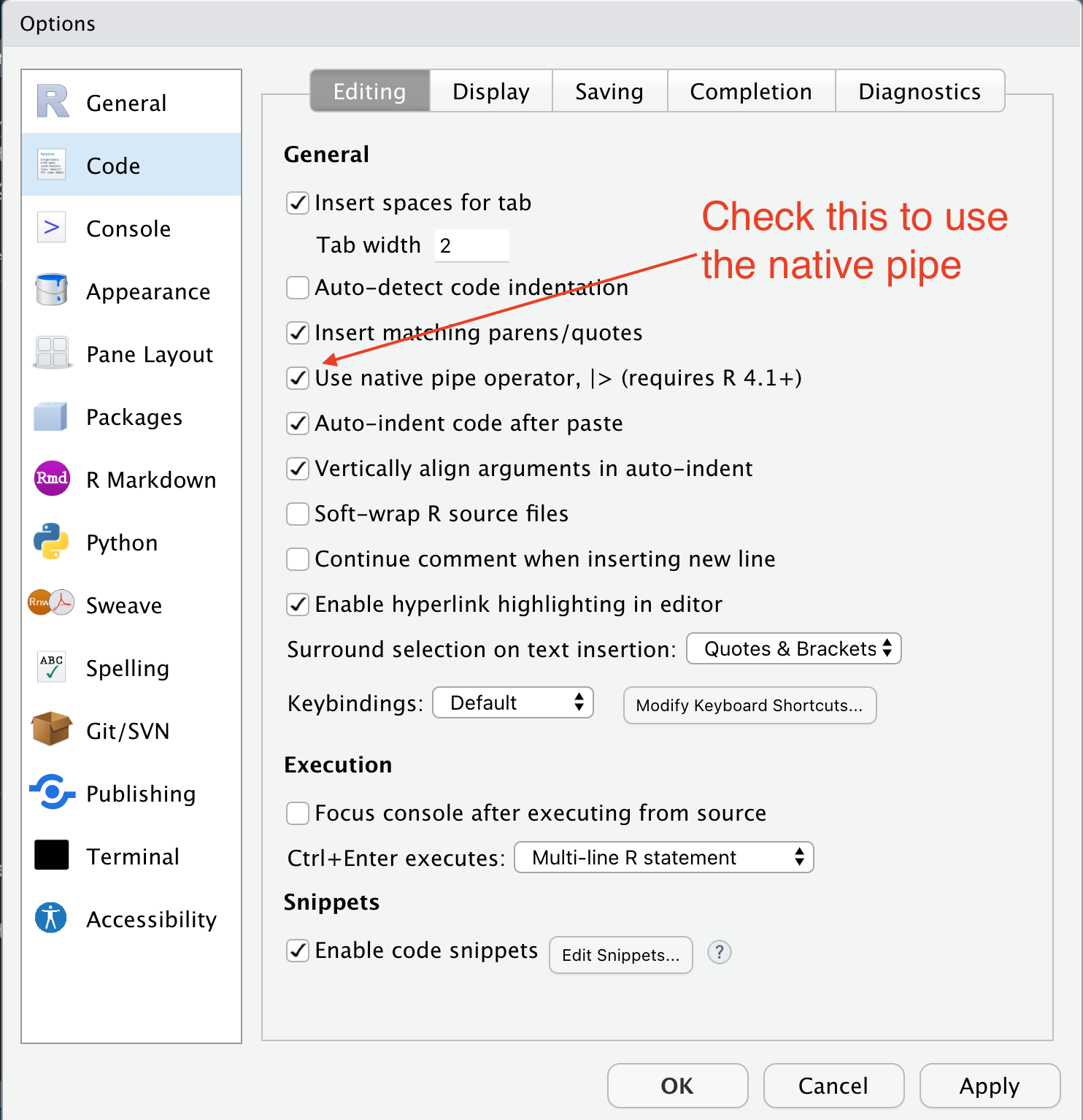Select the Pane Layout grid icon
The width and height of the screenshot is (1083, 1120).
tap(52, 353)
